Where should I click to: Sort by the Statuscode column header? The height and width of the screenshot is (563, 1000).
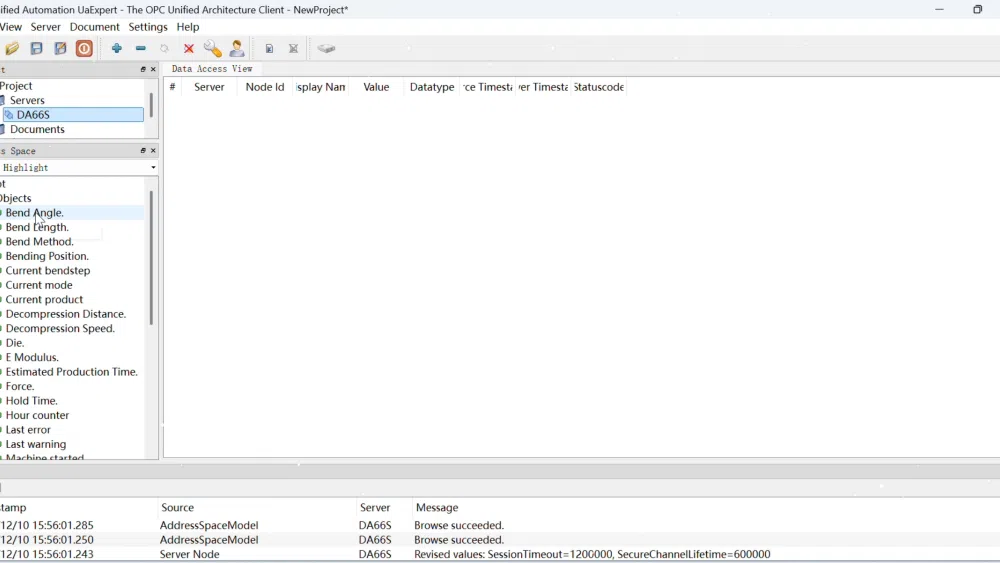[x=598, y=87]
